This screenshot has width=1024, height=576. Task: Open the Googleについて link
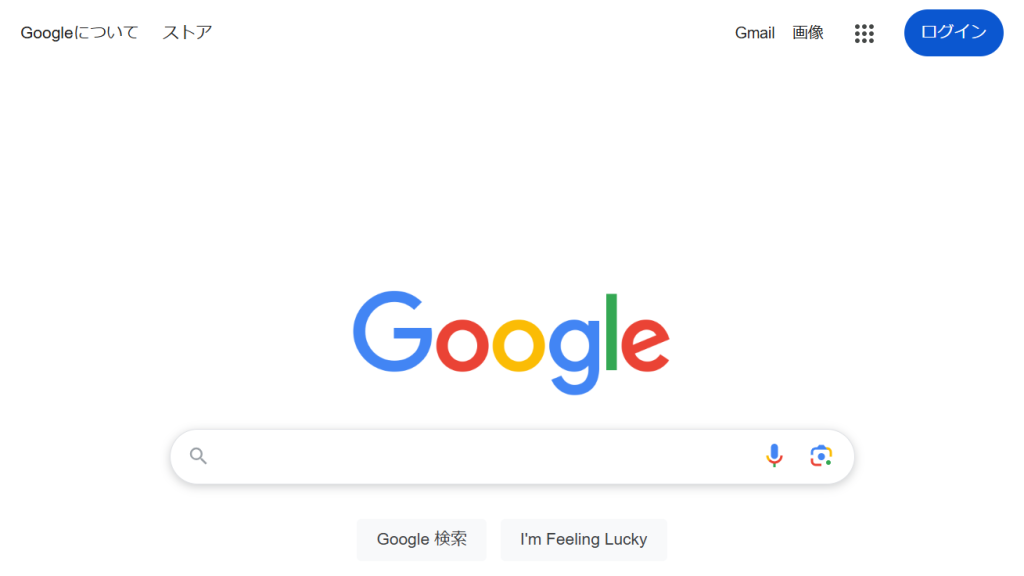pyautogui.click(x=79, y=33)
